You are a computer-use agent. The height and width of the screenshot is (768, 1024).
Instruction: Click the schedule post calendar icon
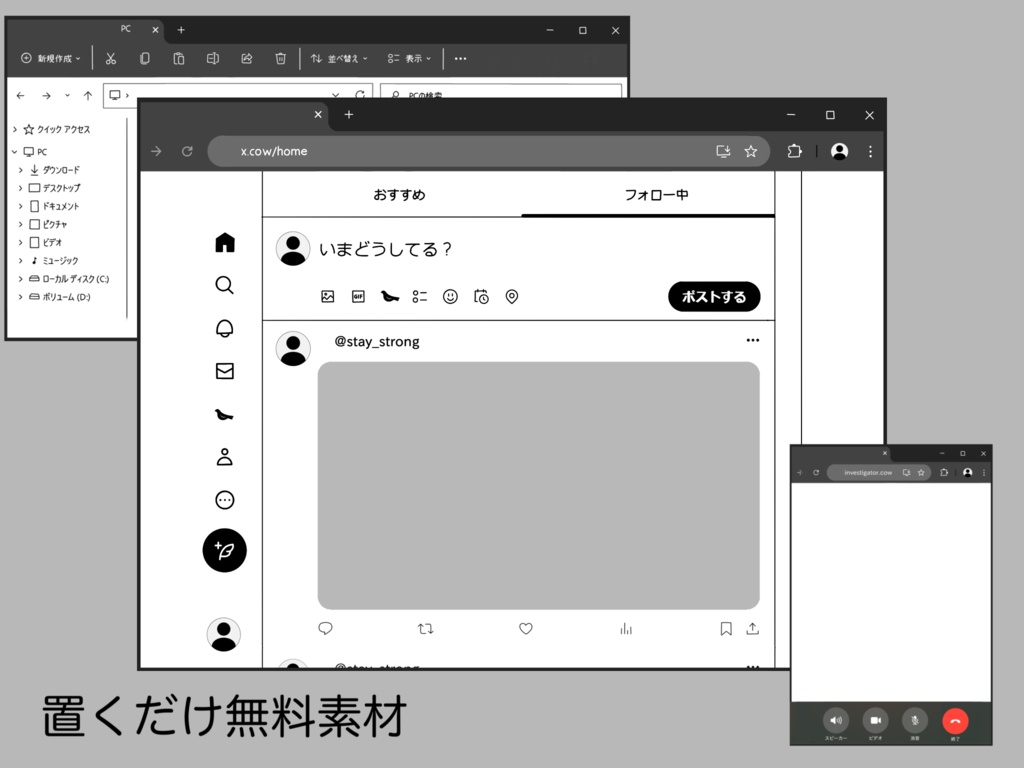click(481, 296)
